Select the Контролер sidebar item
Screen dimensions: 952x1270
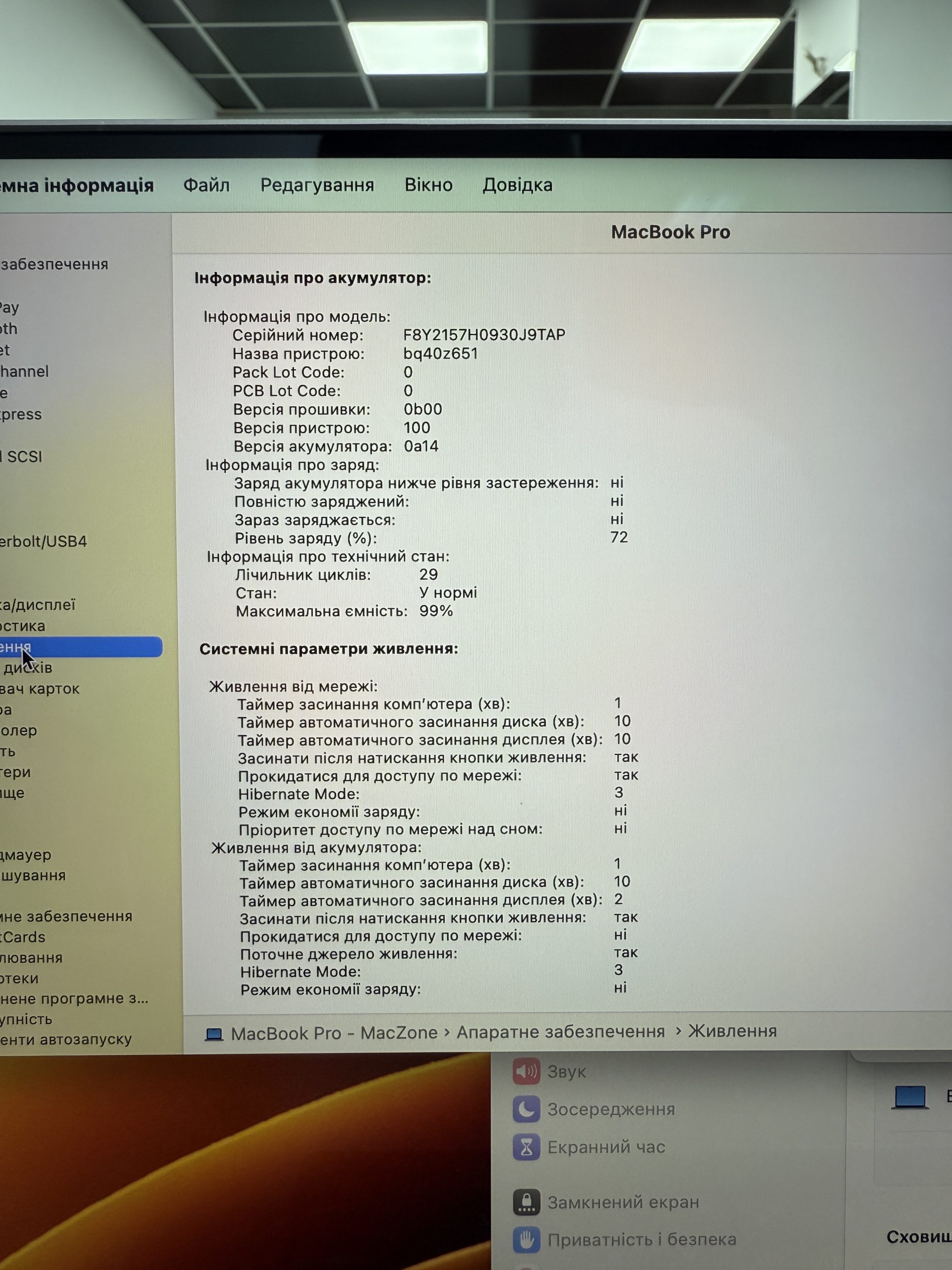18,731
